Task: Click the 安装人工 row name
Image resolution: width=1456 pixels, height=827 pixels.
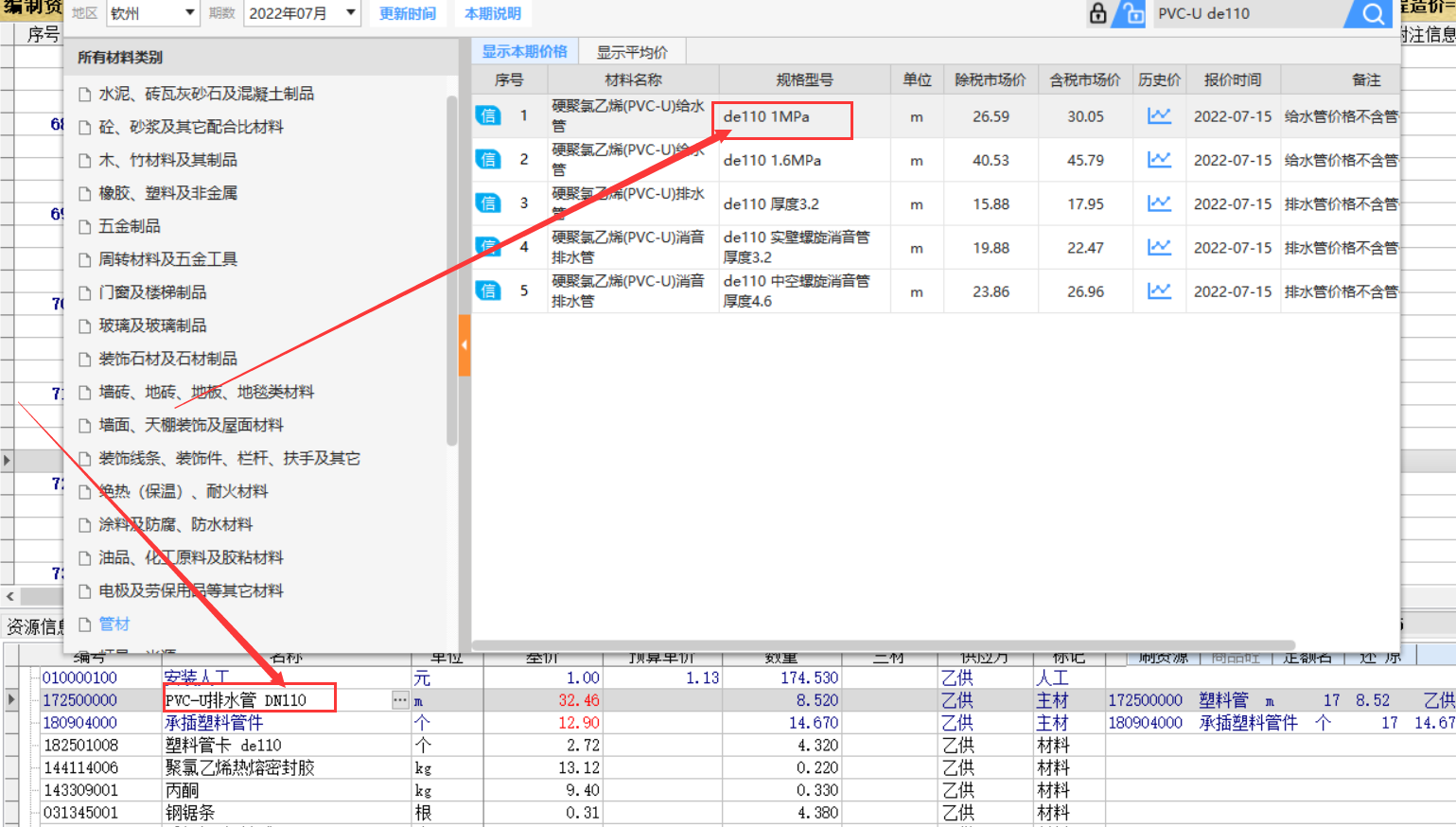Action: coord(197,677)
